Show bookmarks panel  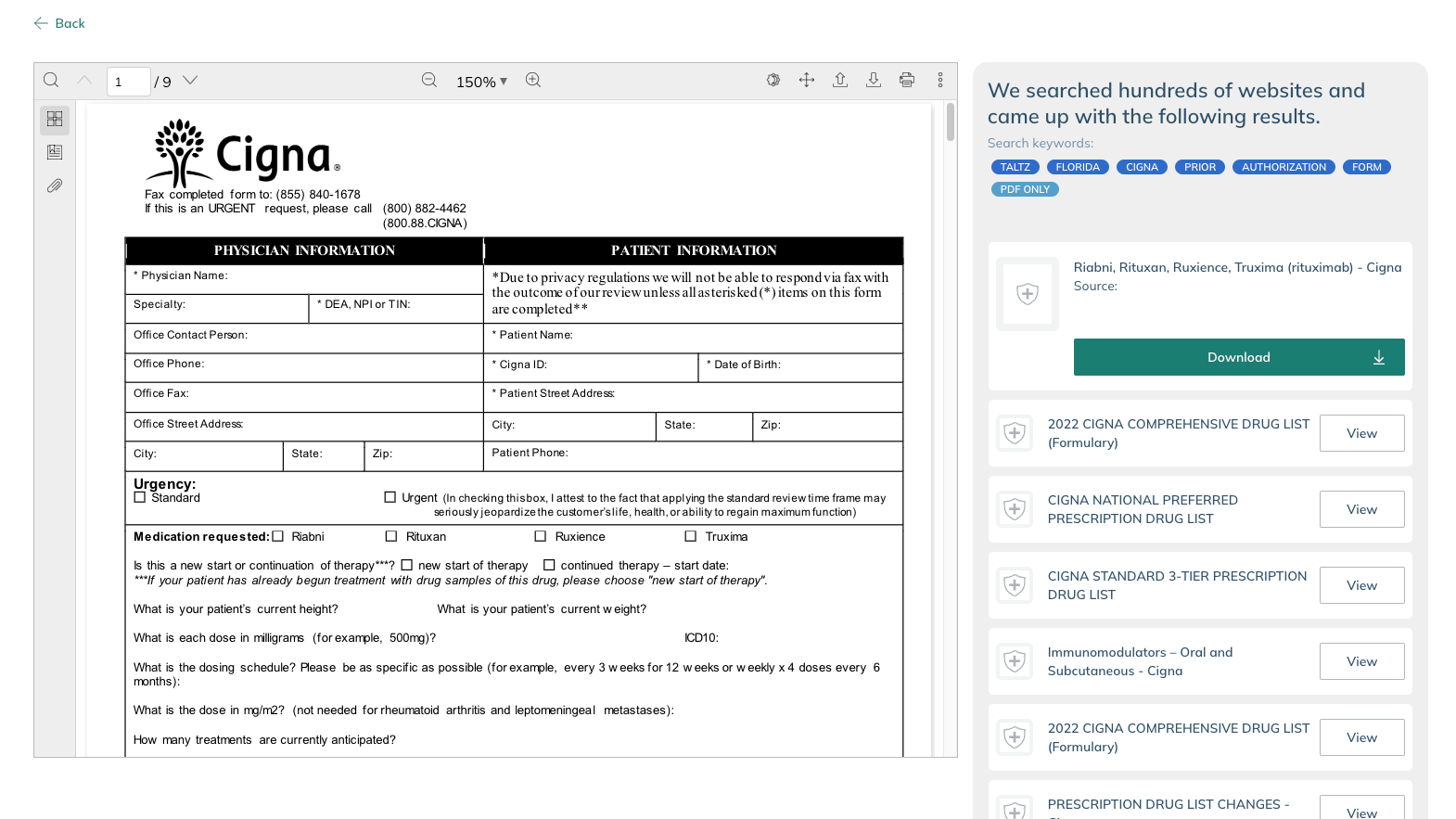(x=55, y=152)
